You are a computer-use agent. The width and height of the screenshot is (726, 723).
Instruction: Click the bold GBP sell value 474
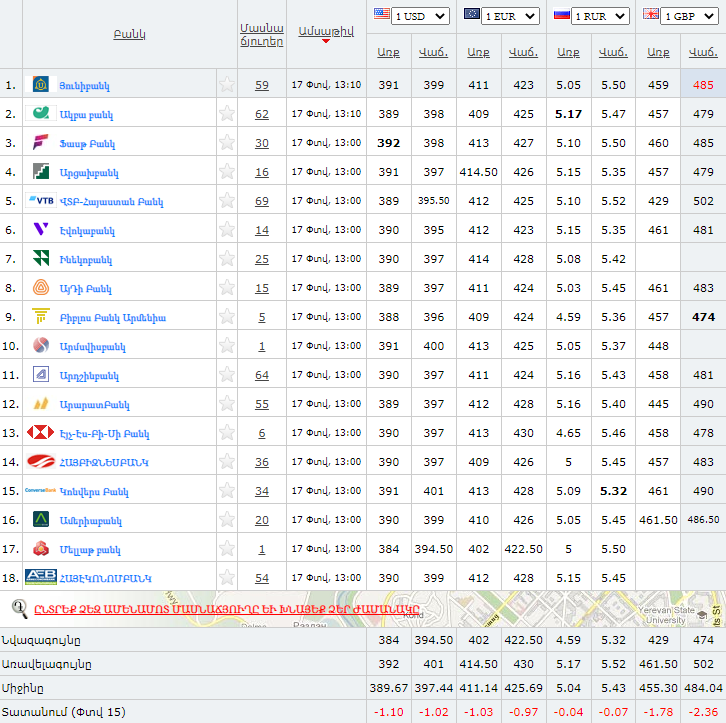703,317
